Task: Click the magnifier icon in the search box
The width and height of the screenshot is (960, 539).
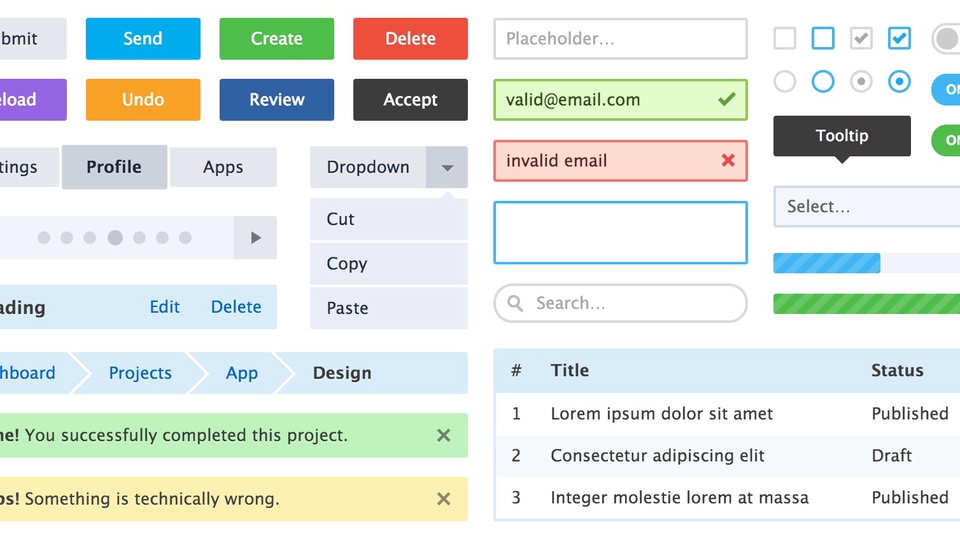Action: click(x=515, y=303)
